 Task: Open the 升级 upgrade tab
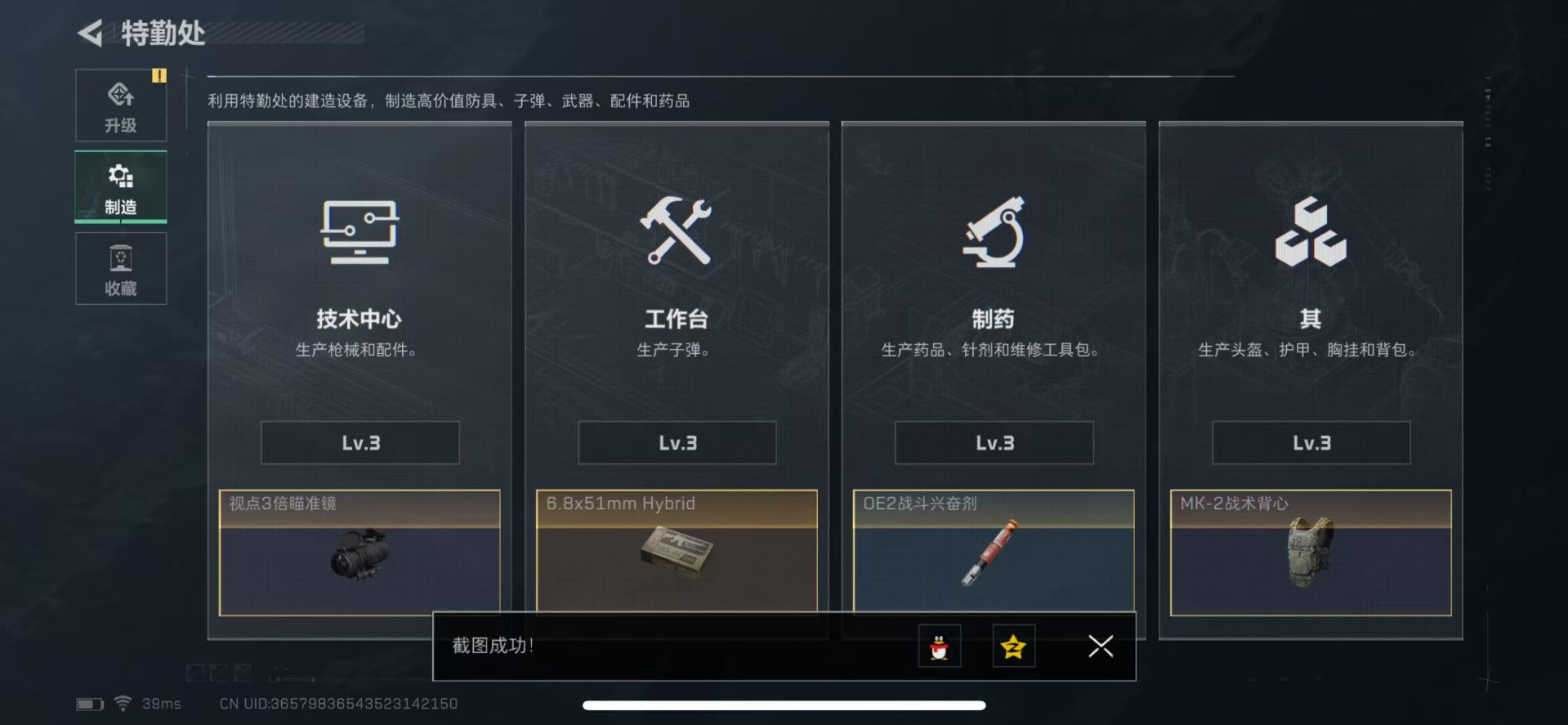[x=121, y=105]
